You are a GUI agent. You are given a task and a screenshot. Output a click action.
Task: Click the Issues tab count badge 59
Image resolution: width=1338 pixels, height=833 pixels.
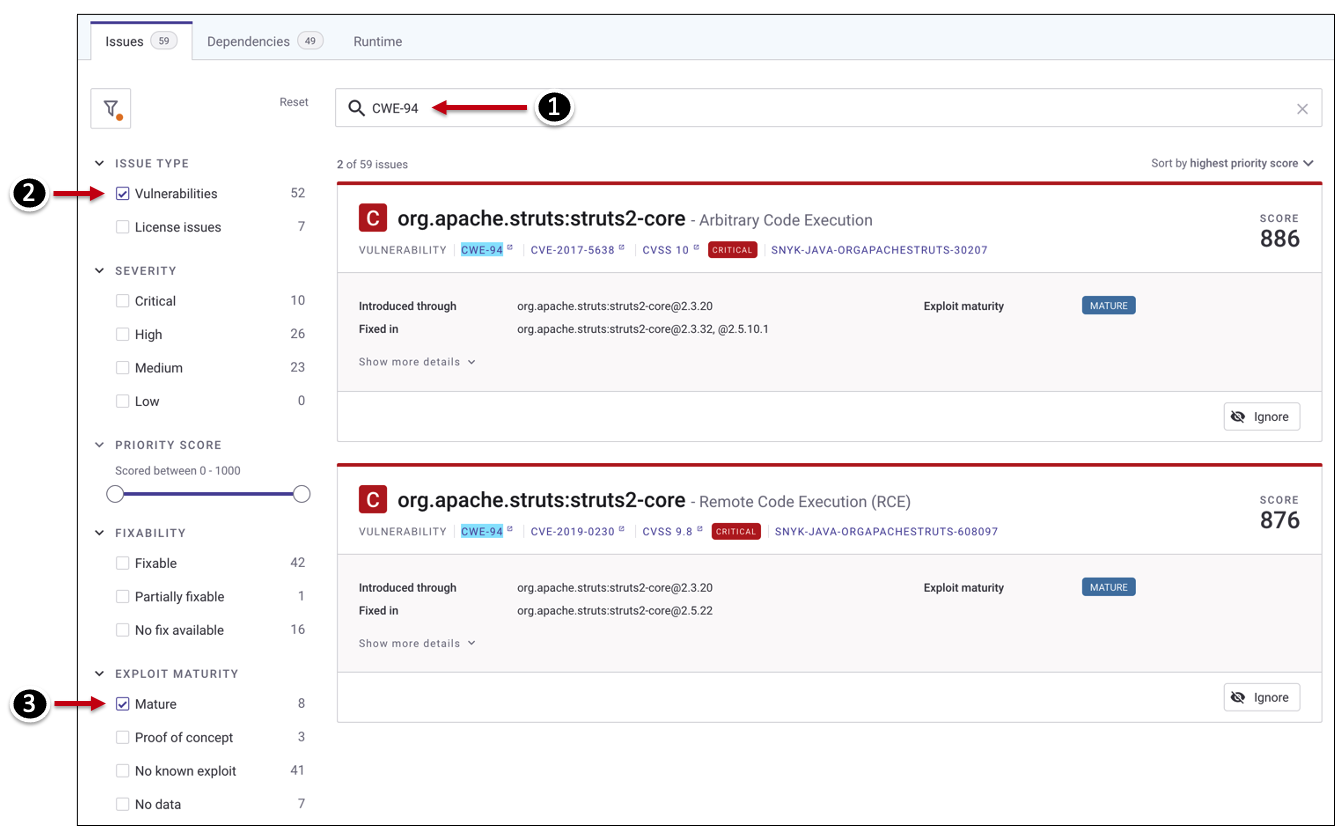click(164, 41)
